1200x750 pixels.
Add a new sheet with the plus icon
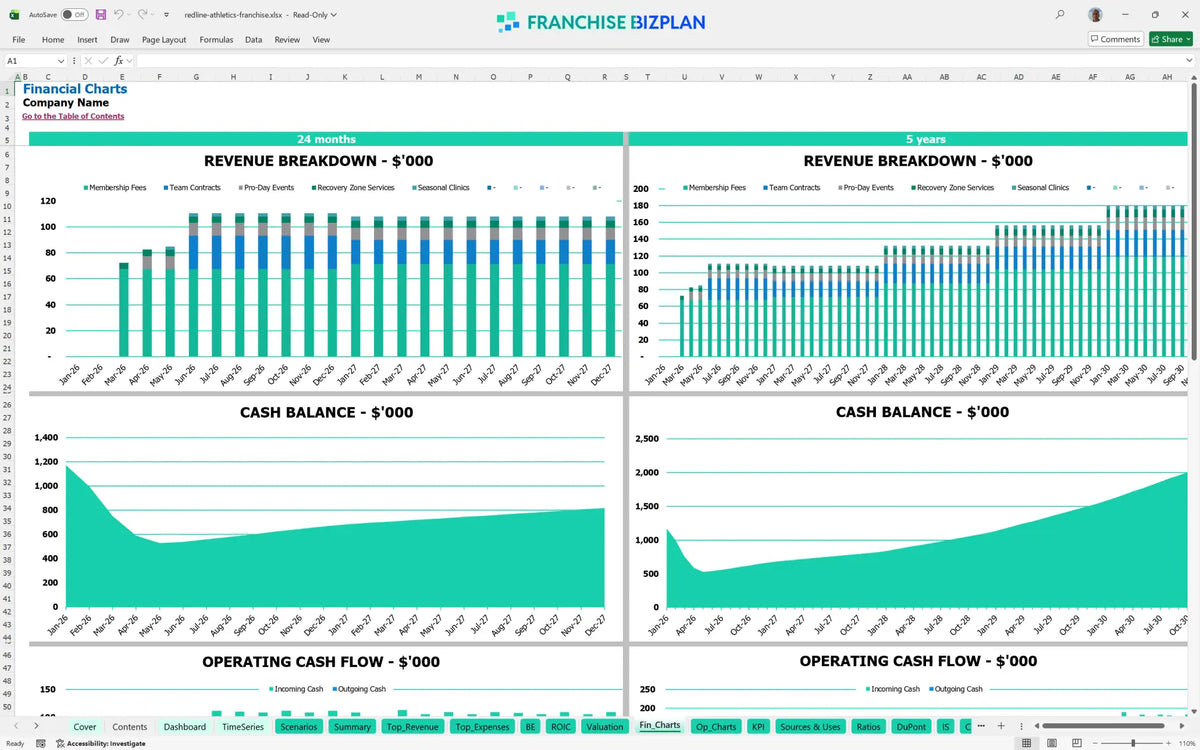coord(1001,726)
